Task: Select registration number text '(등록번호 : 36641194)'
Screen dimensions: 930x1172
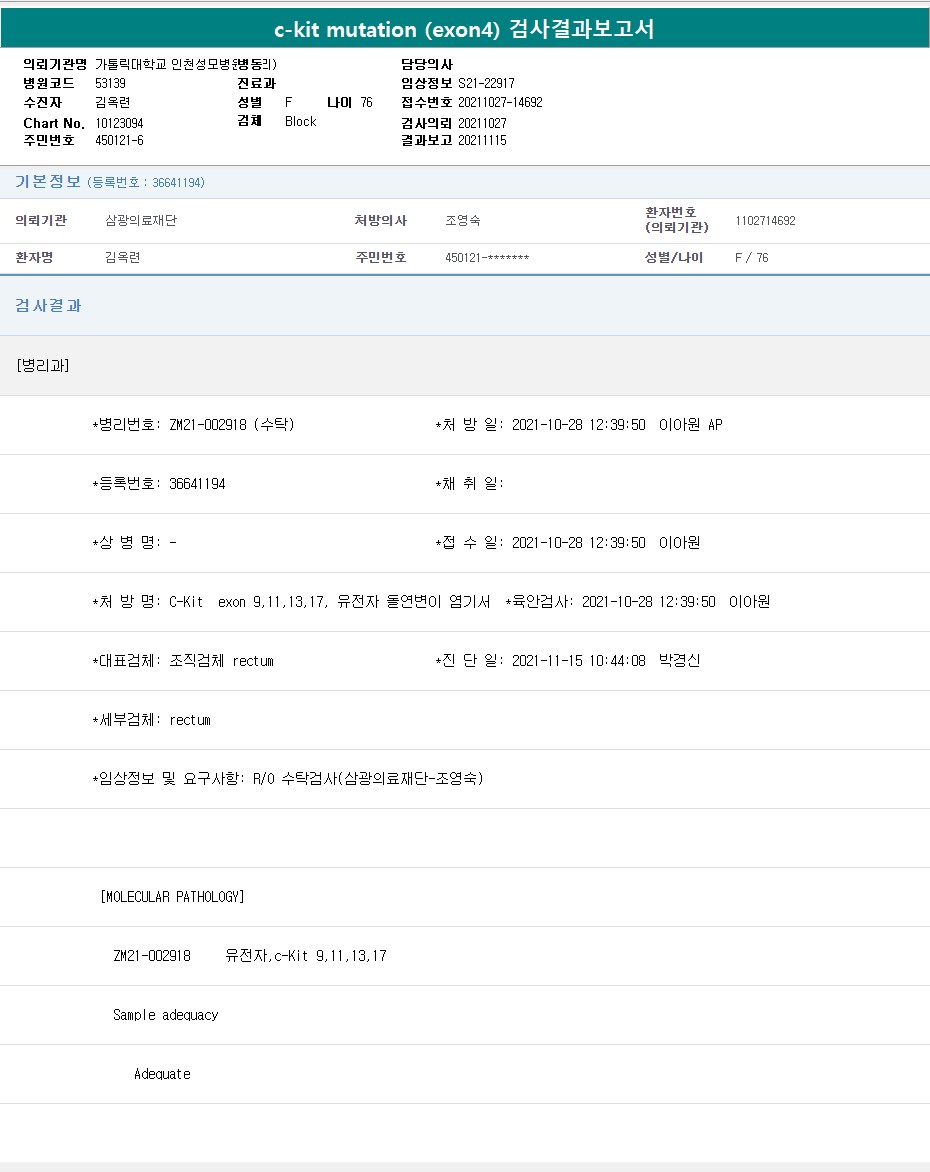Action: pos(146,182)
